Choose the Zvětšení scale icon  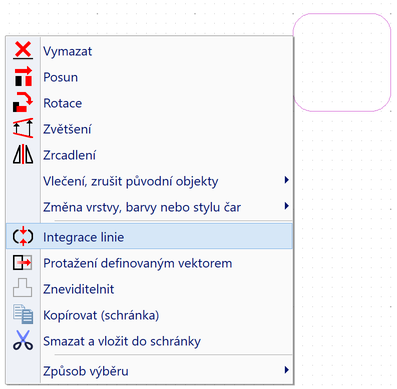(23, 128)
